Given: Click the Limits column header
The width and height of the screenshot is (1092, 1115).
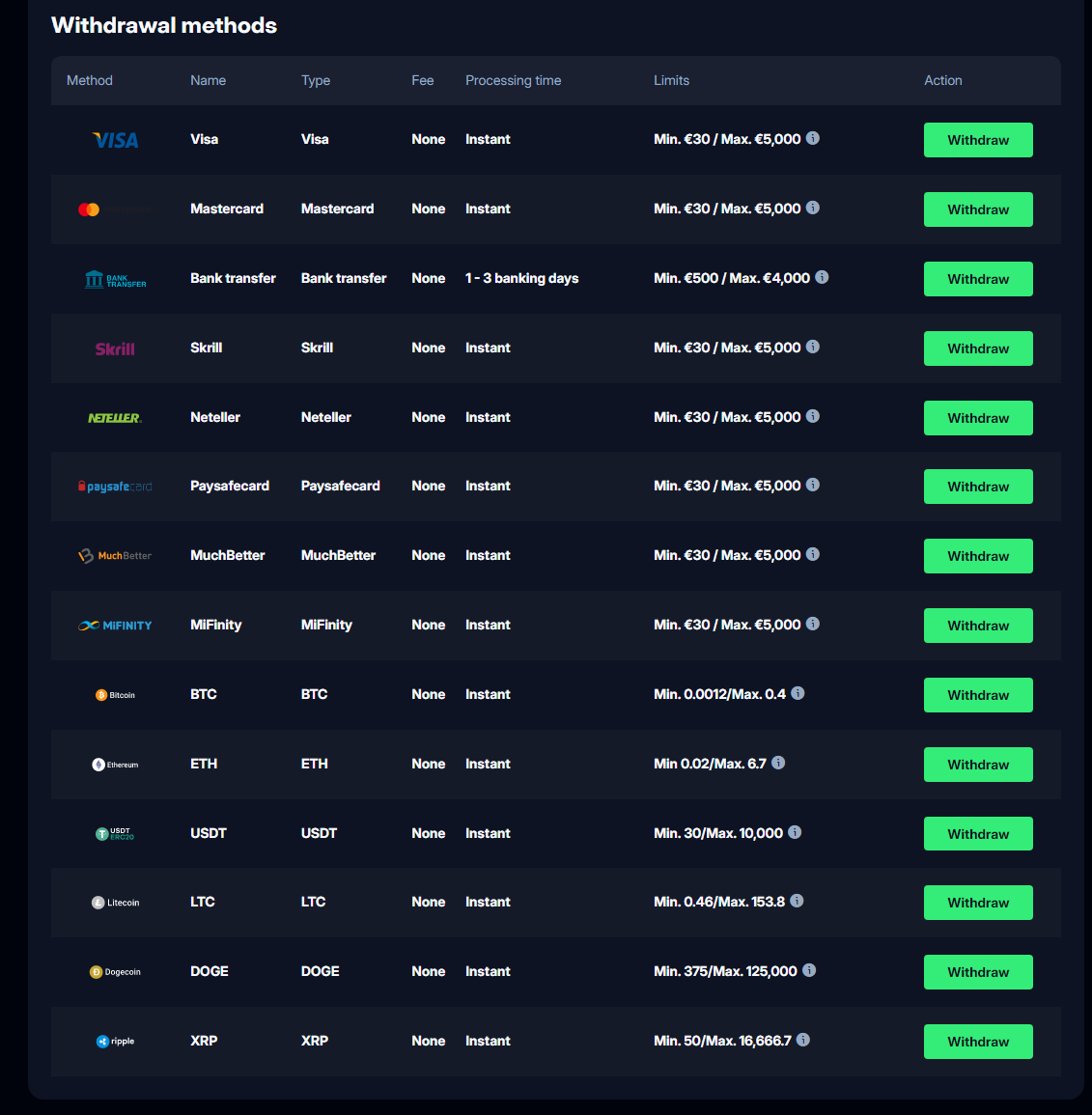Looking at the screenshot, I should (671, 80).
